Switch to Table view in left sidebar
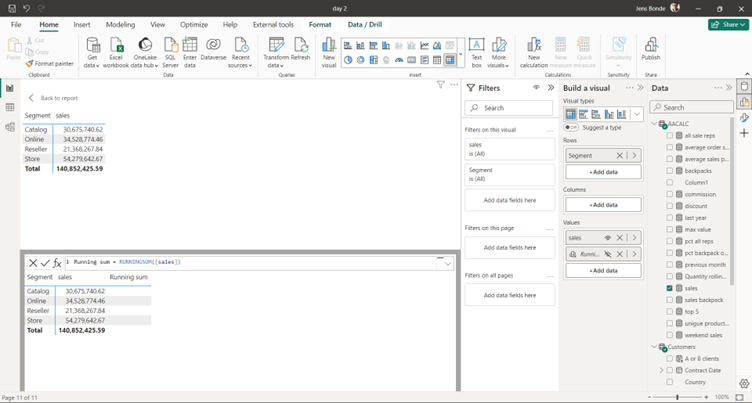752x403 pixels. click(10, 107)
